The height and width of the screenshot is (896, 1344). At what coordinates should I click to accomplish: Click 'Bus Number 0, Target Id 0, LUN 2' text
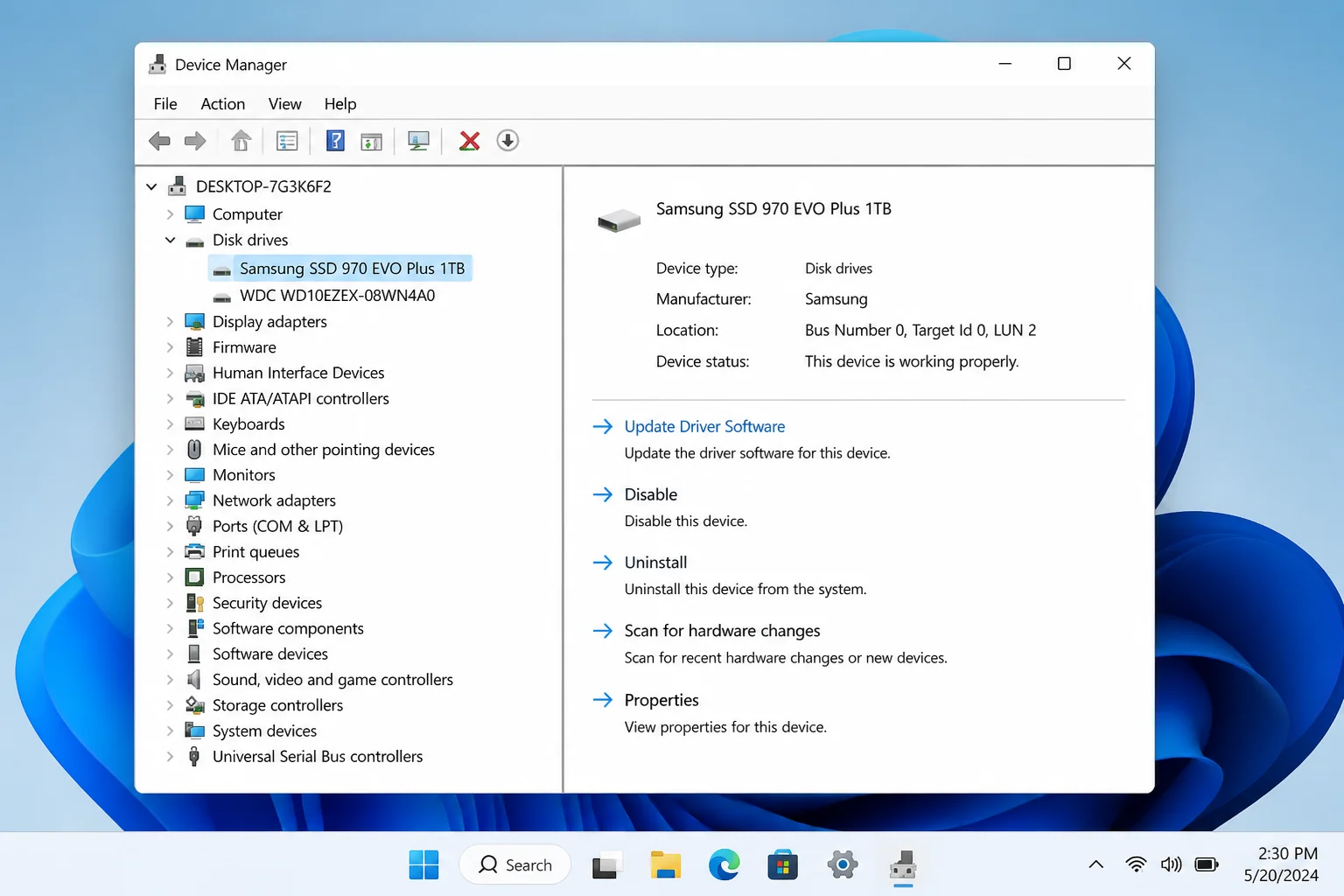[920, 330]
